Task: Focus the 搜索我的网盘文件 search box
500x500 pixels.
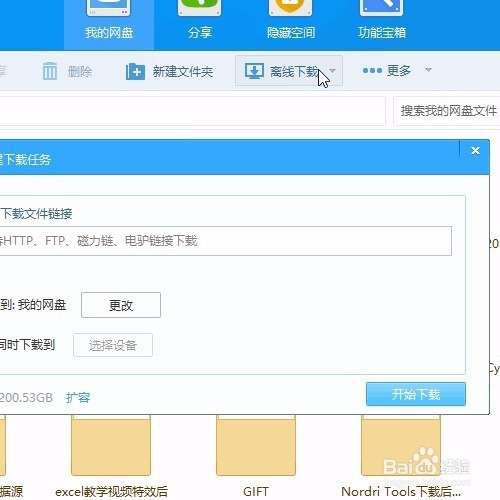Action: click(x=447, y=111)
